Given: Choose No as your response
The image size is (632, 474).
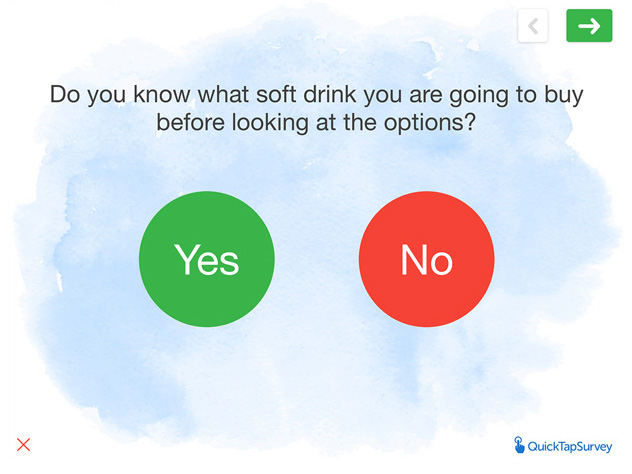Looking at the screenshot, I should pos(427,259).
